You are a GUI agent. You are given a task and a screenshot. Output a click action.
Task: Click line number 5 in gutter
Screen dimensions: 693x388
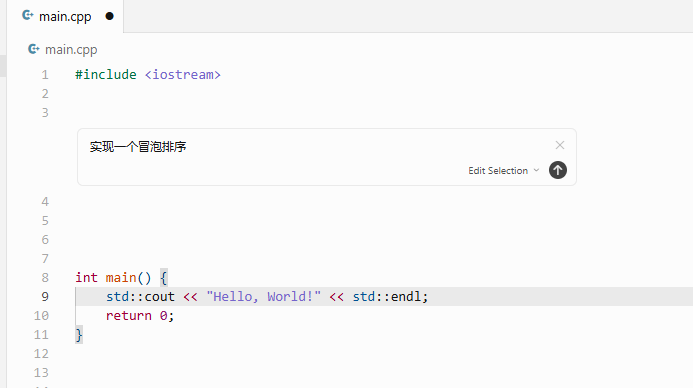(x=45, y=221)
